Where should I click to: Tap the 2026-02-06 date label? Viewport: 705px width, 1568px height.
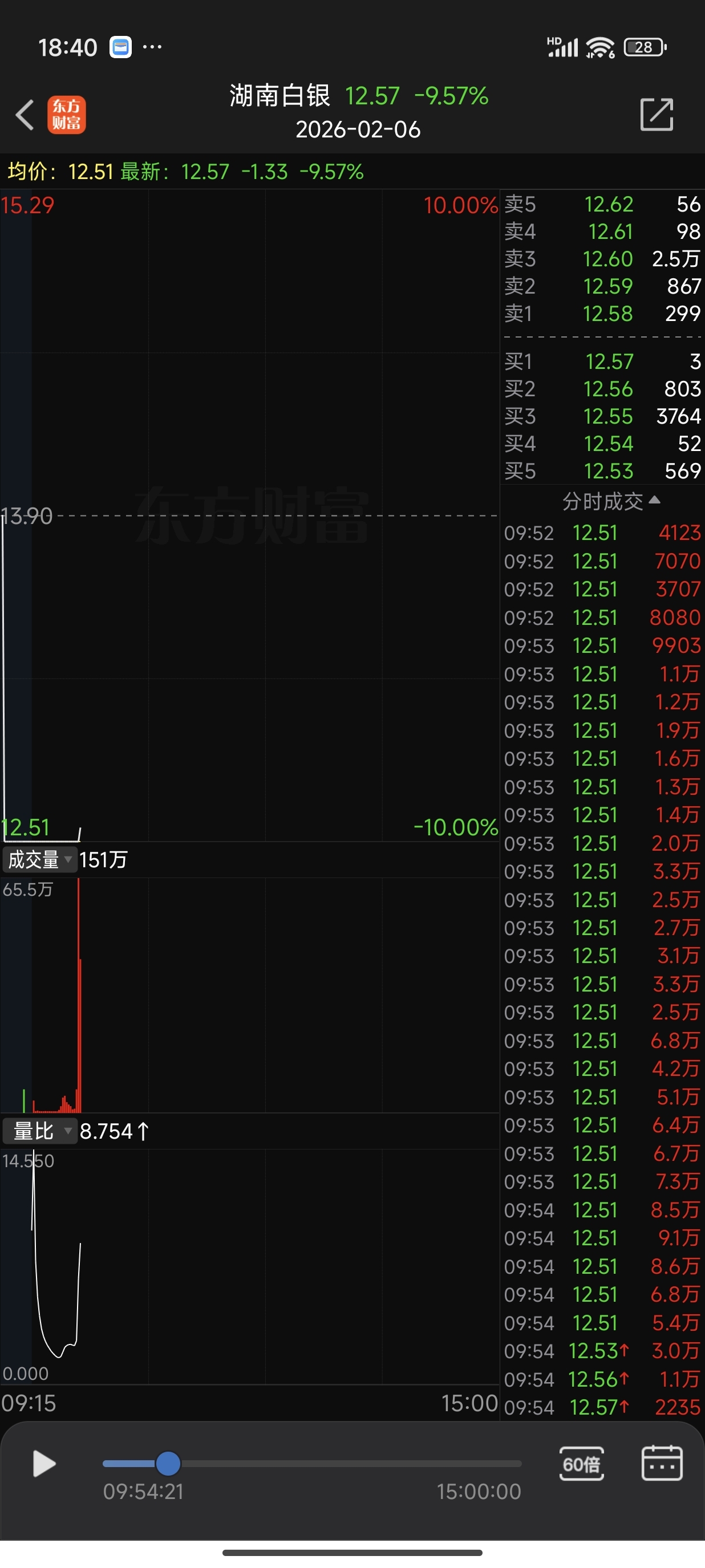358,129
